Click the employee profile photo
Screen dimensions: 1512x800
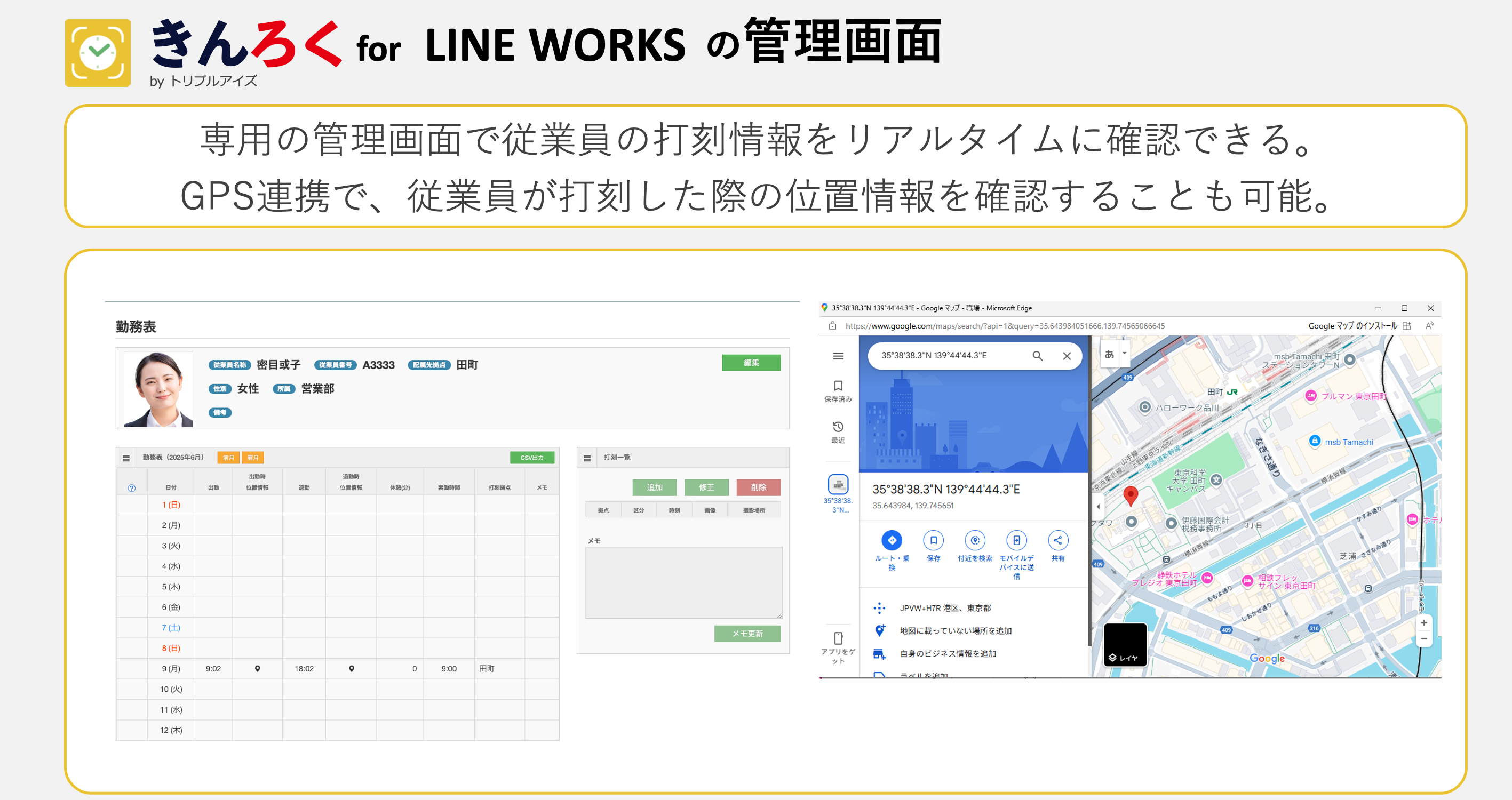pyautogui.click(x=158, y=389)
